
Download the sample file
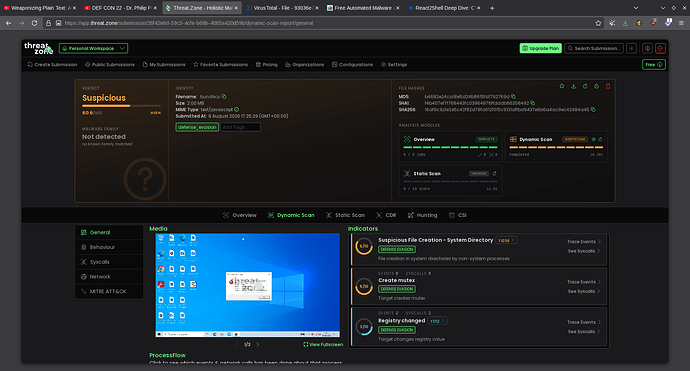tap(573, 86)
